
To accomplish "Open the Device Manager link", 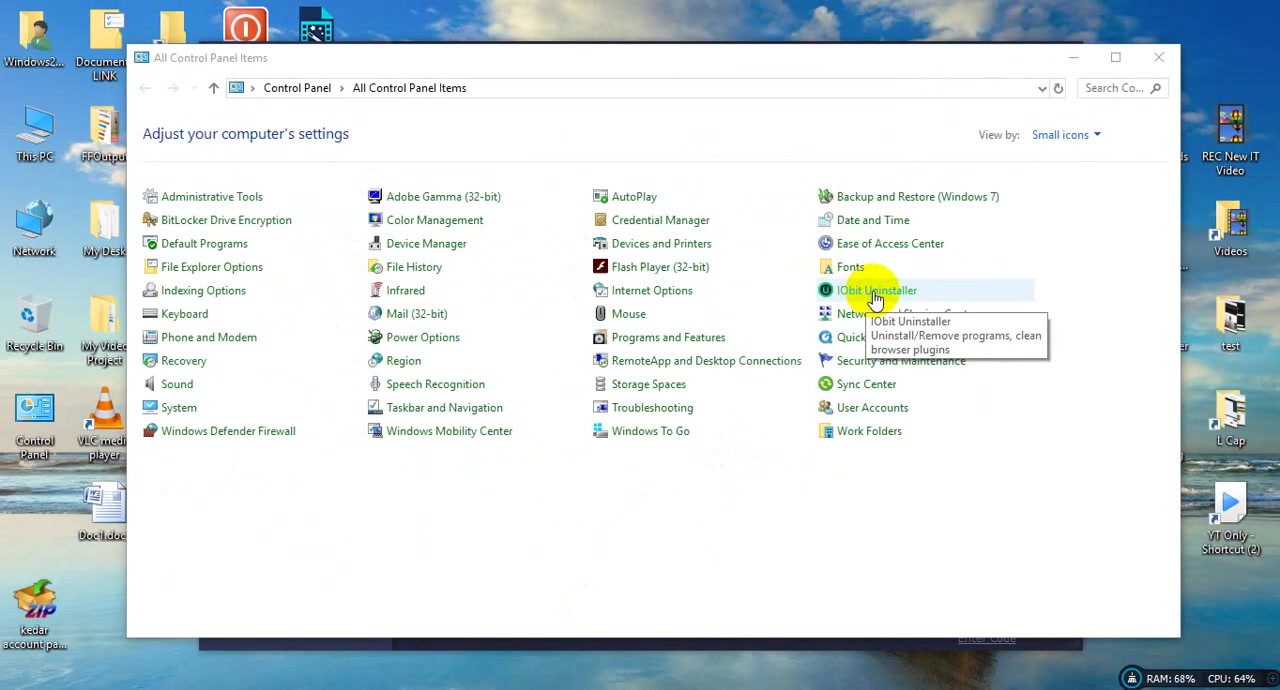I will point(426,244).
